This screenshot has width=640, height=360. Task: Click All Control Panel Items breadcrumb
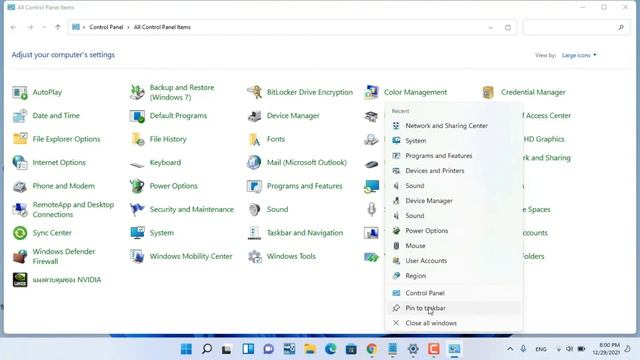point(162,27)
